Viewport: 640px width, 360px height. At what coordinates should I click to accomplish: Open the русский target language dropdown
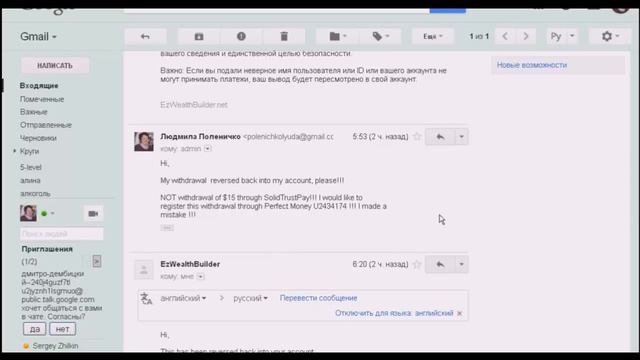(x=250, y=298)
